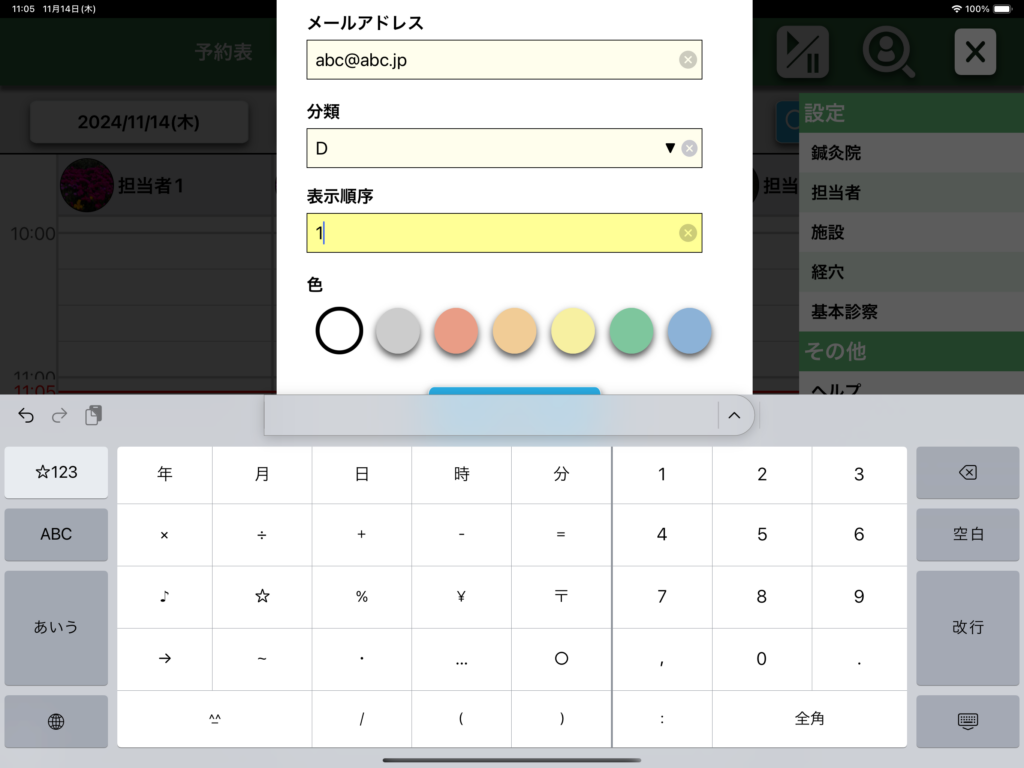
Task: Hide the on-screen keyboard
Action: pyautogui.click(x=966, y=721)
